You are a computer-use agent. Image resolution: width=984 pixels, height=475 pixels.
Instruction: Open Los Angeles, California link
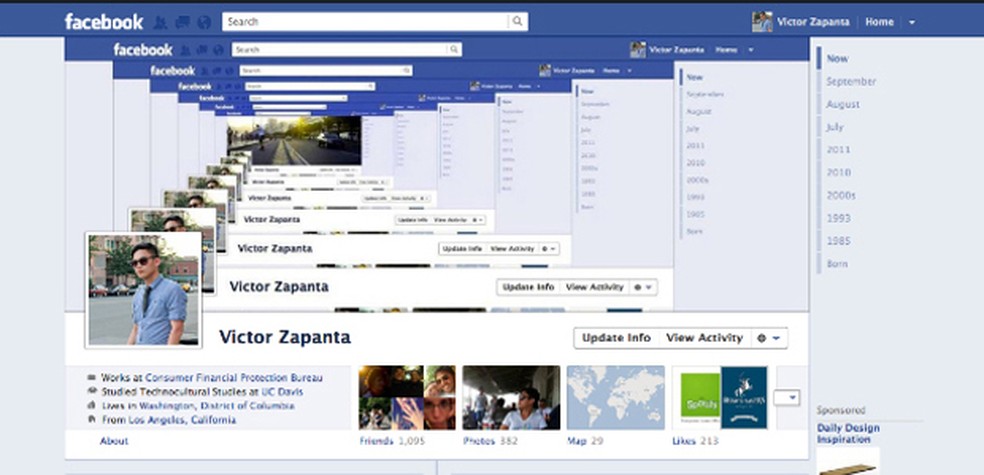coord(182,420)
